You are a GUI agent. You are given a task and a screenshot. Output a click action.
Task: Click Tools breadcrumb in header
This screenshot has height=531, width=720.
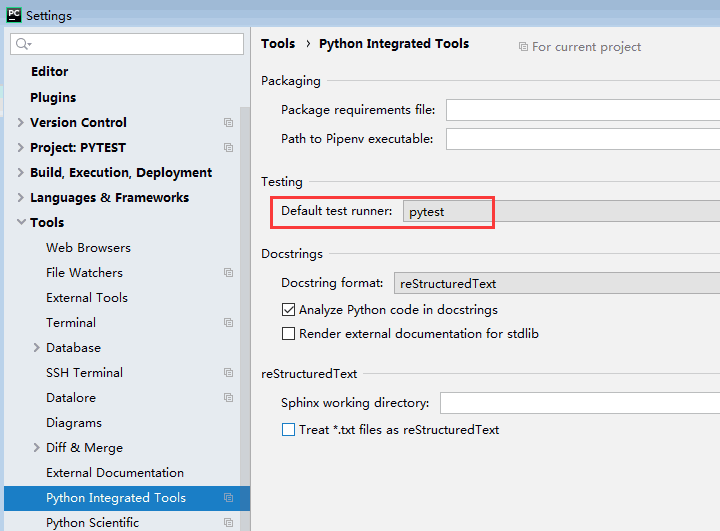pyautogui.click(x=278, y=44)
